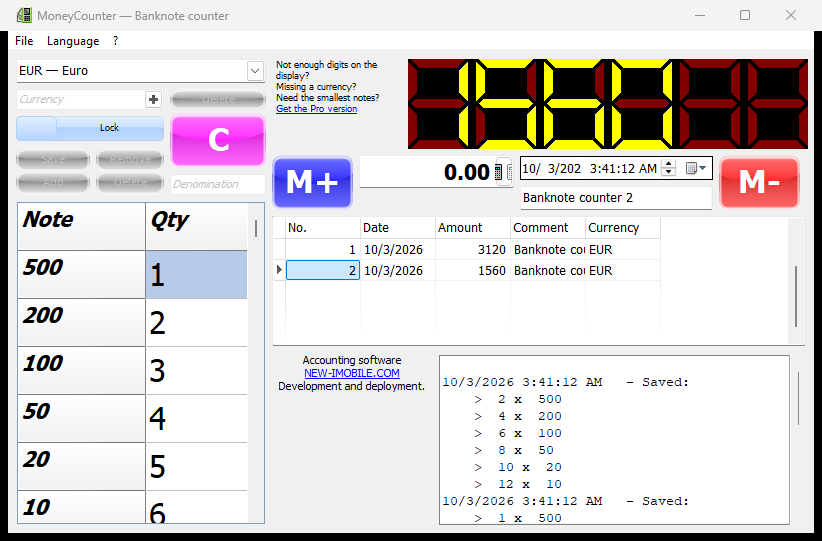Click the 20 note denomination cell
822x541 pixels.
click(81, 467)
